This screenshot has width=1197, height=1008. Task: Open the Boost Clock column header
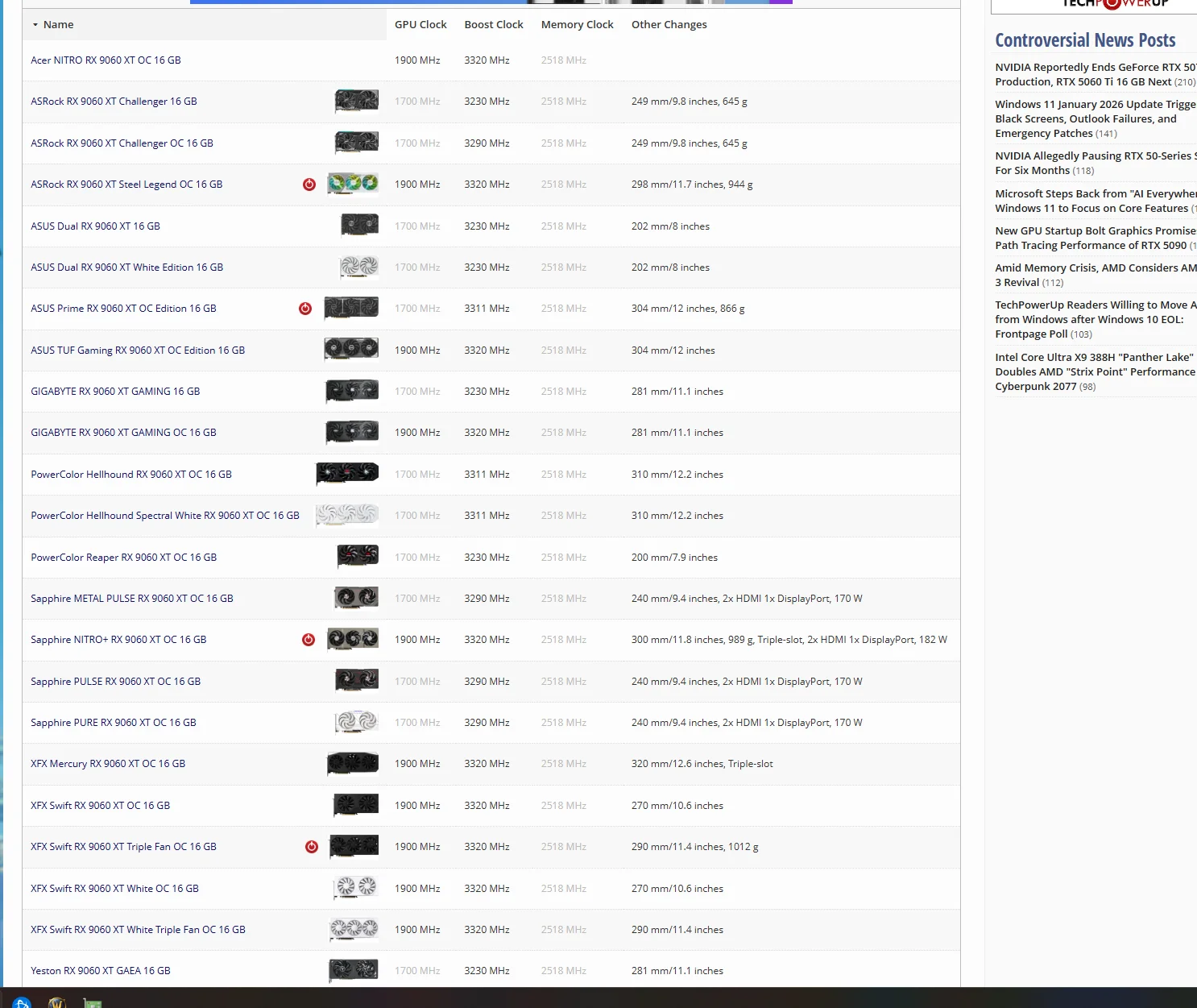(493, 24)
